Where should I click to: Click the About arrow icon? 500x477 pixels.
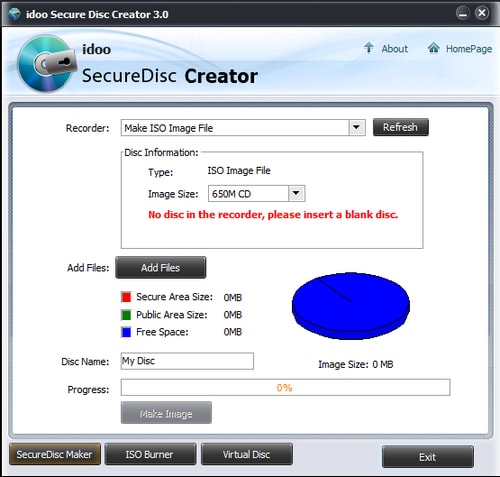pos(368,48)
